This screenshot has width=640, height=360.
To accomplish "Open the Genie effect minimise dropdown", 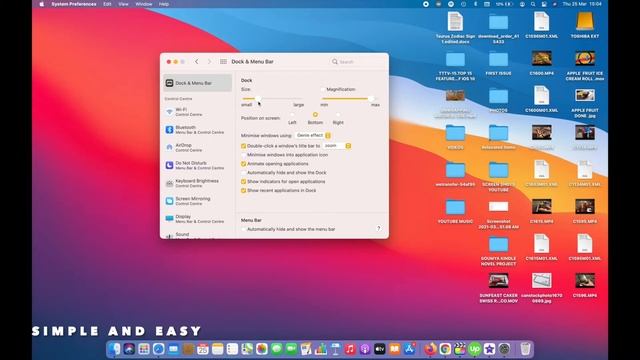I will coord(313,135).
